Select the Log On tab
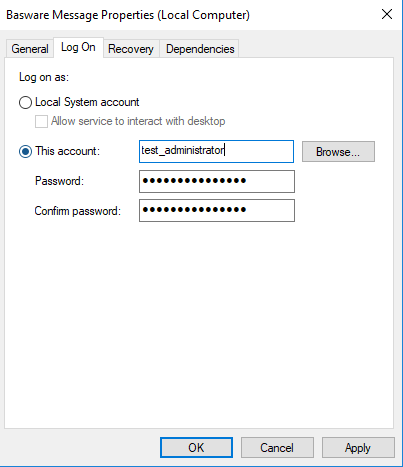 click(78, 47)
